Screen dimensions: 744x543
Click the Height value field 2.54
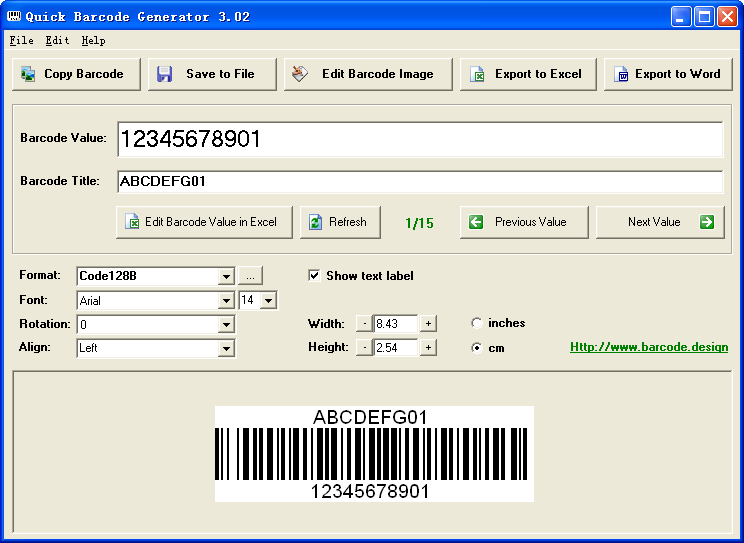click(x=396, y=347)
